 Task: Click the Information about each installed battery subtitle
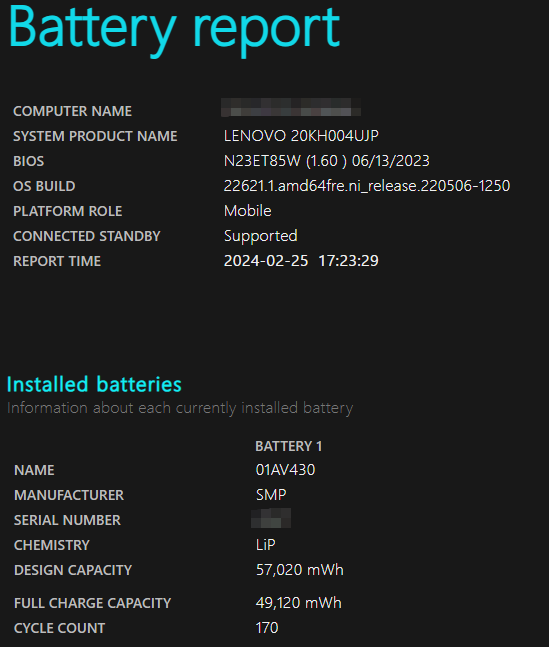click(180, 408)
